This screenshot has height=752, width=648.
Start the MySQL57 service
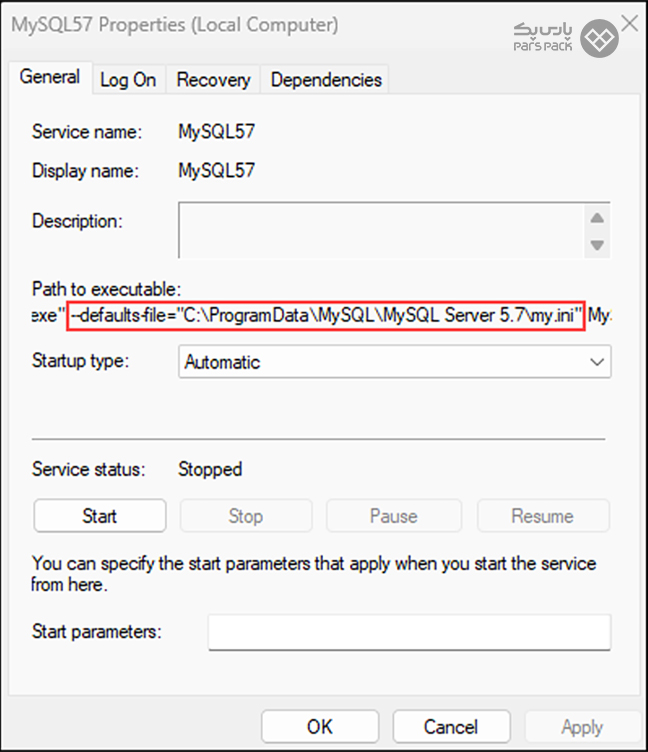pyautogui.click(x=100, y=516)
